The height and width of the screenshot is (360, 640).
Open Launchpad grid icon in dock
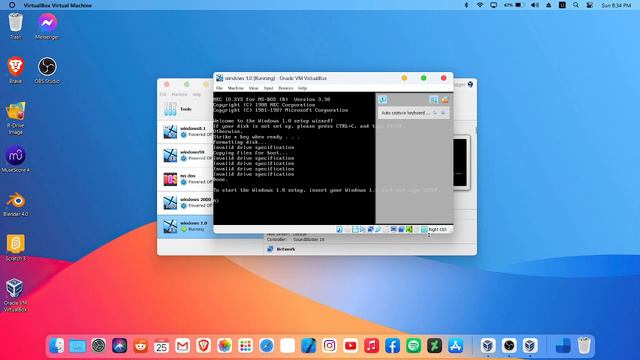pyautogui.click(x=245, y=346)
